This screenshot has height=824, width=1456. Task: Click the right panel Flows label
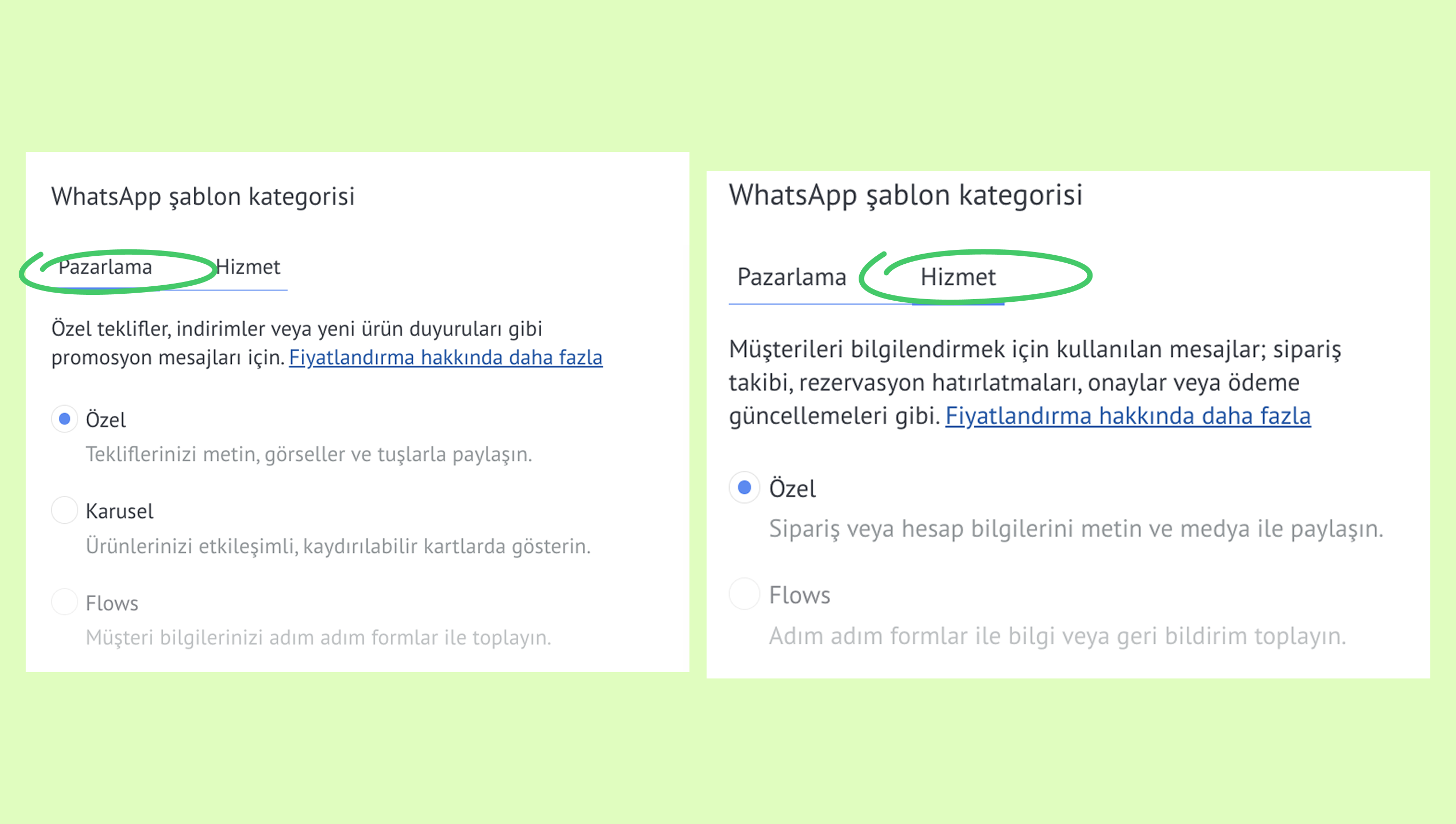(x=799, y=596)
